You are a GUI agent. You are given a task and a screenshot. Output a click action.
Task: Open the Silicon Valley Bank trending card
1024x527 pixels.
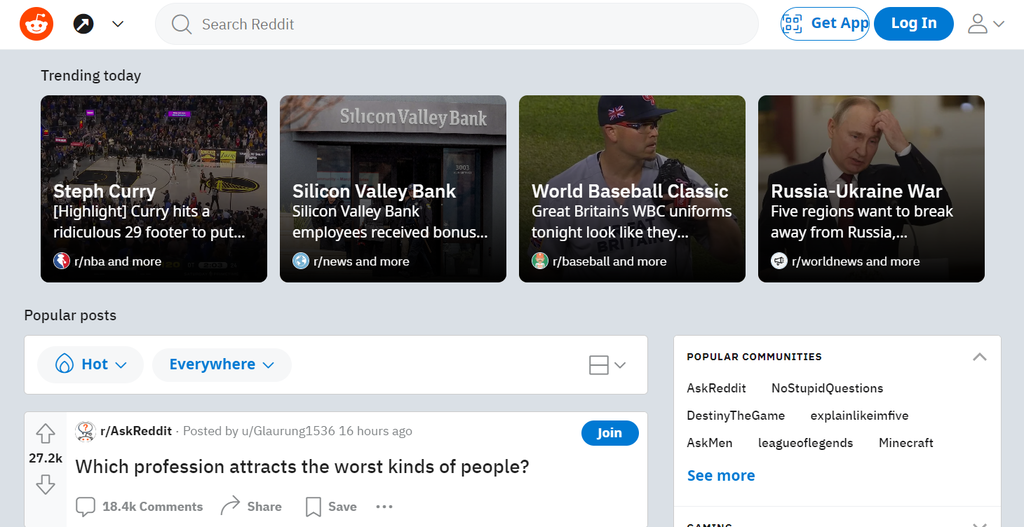393,188
